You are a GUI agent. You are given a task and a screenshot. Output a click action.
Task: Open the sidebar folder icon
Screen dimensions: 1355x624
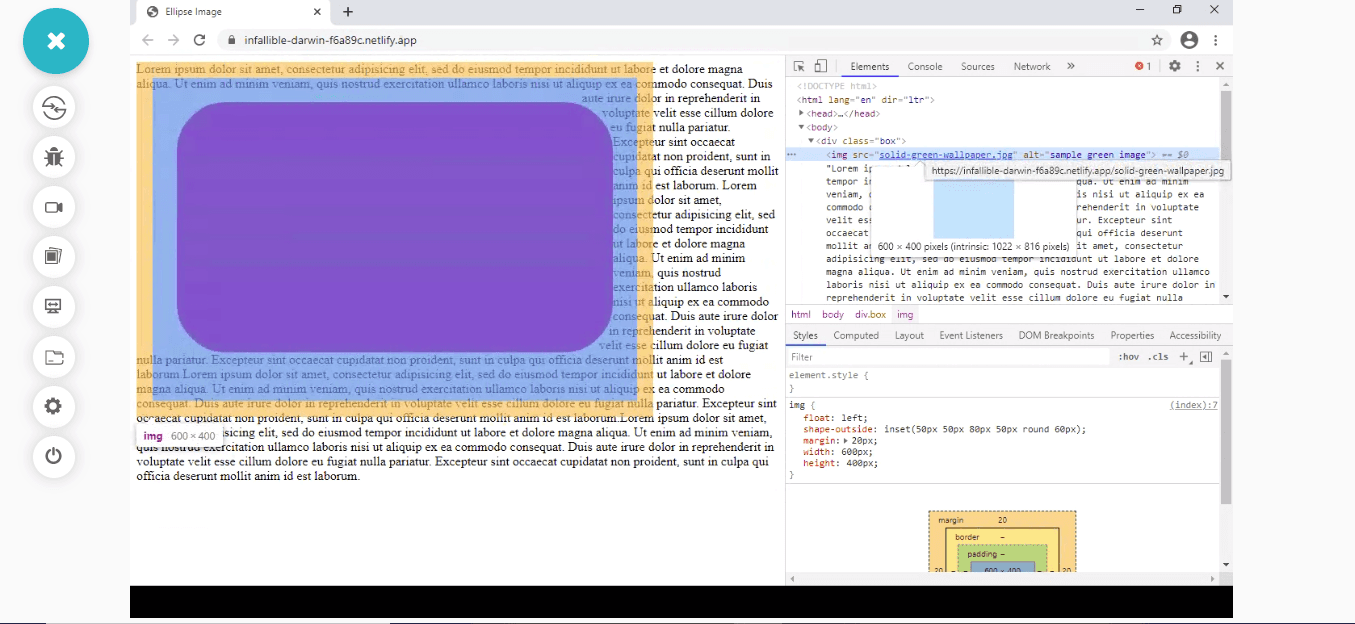point(54,356)
